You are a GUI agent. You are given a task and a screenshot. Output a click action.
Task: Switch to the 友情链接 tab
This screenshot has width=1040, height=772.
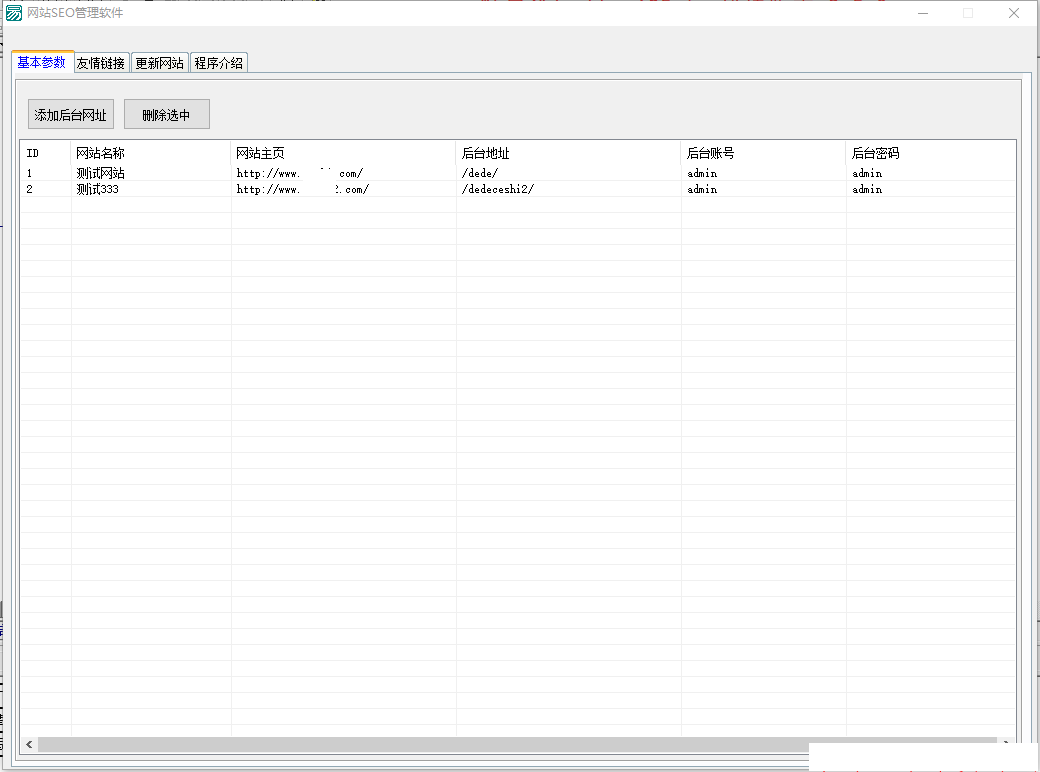coord(101,63)
